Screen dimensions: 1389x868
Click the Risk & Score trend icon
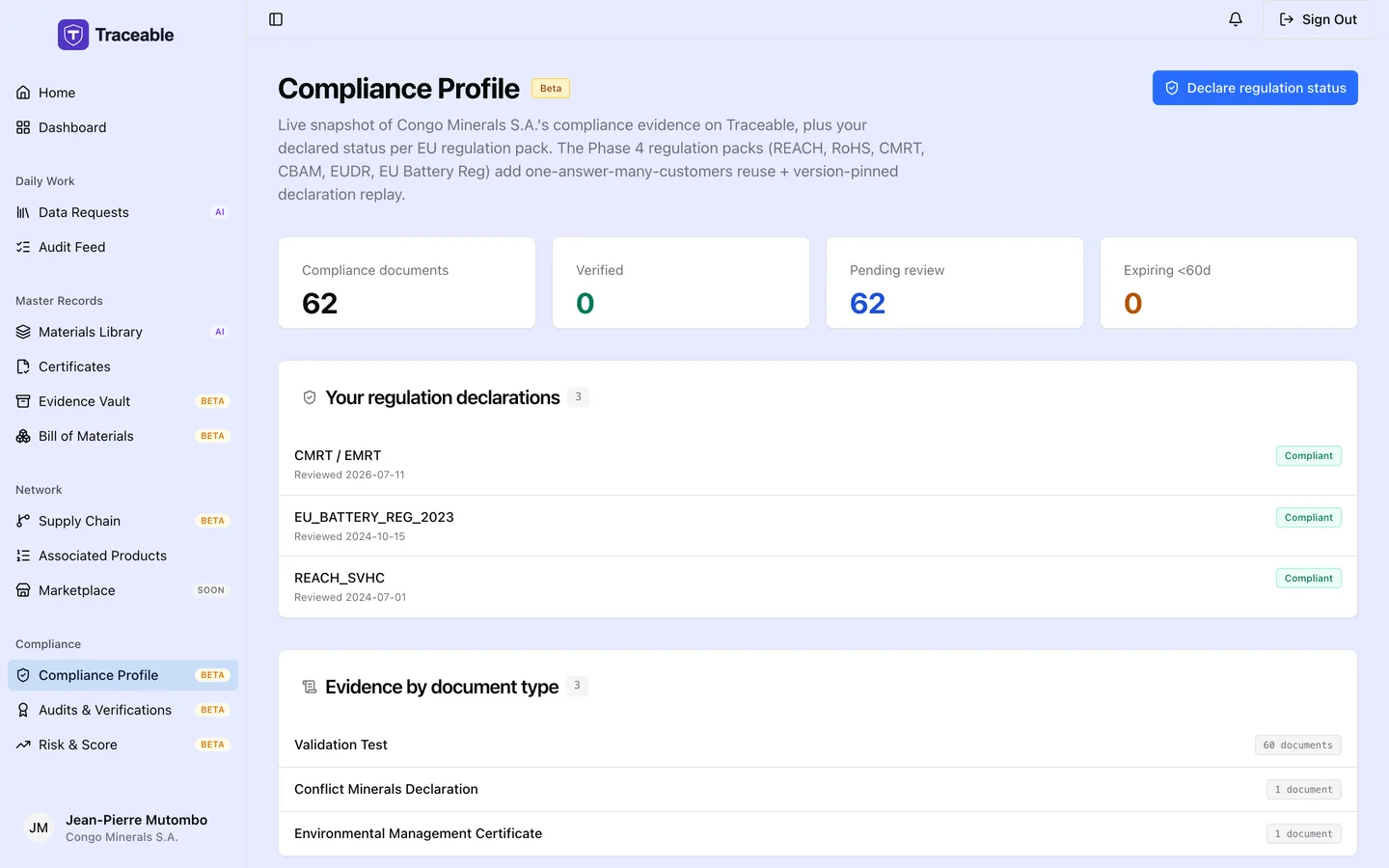pos(23,745)
